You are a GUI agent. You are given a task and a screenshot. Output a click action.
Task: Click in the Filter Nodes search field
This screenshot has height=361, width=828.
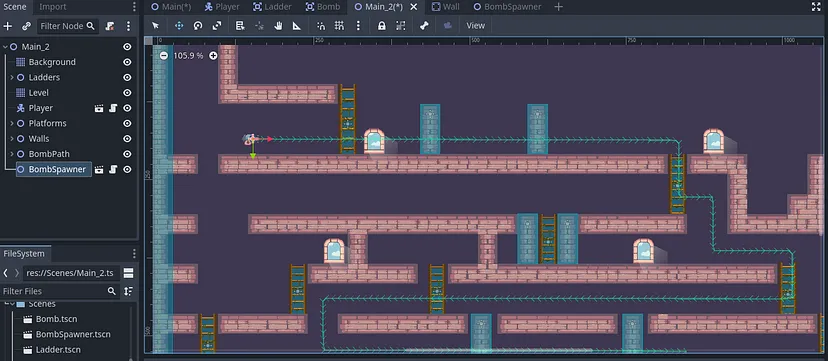tap(67, 26)
